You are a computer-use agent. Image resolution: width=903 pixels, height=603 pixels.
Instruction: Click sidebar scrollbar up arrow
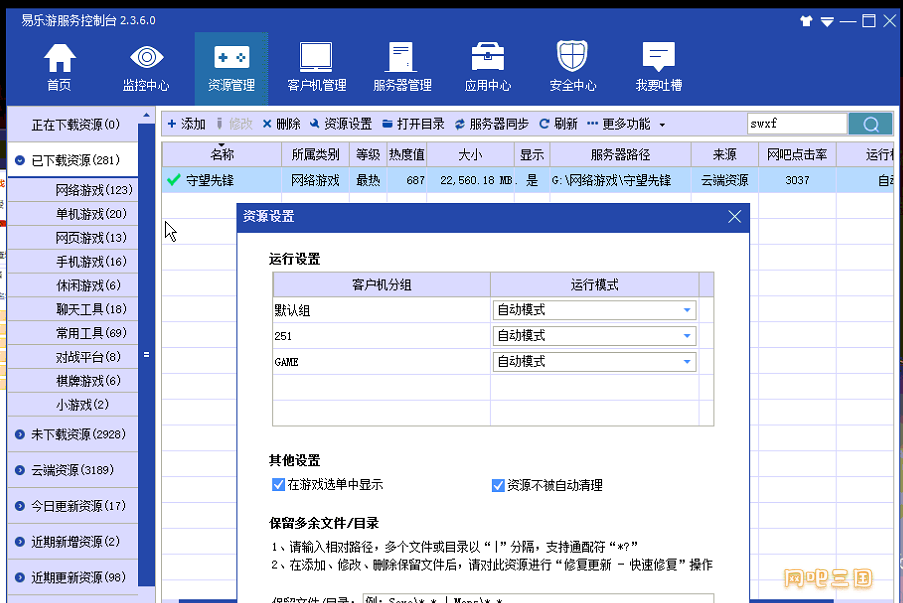tap(146, 116)
